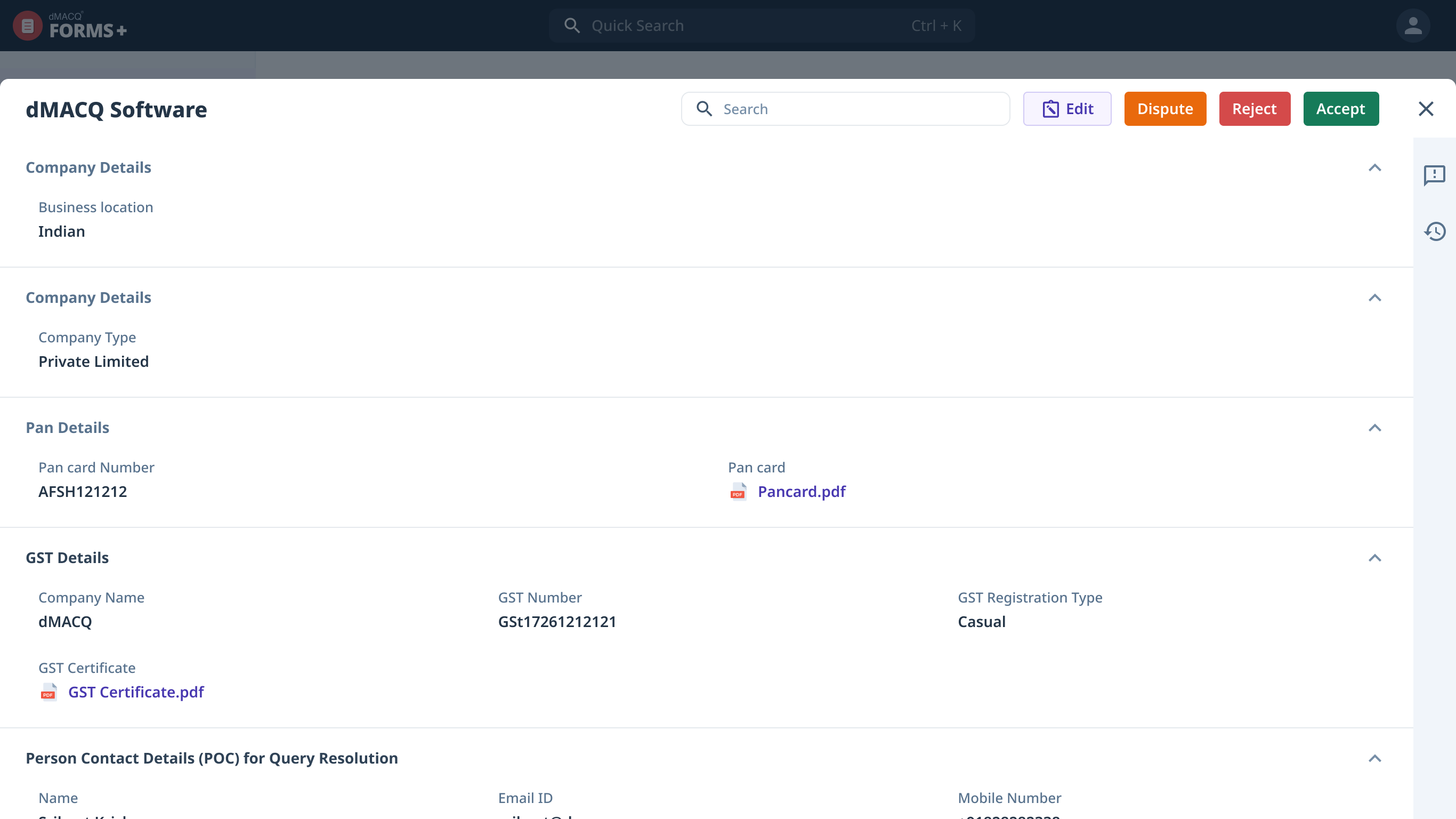The image size is (1456, 819).
Task: Click the magnifier icon in form Search box
Action: 703,109
